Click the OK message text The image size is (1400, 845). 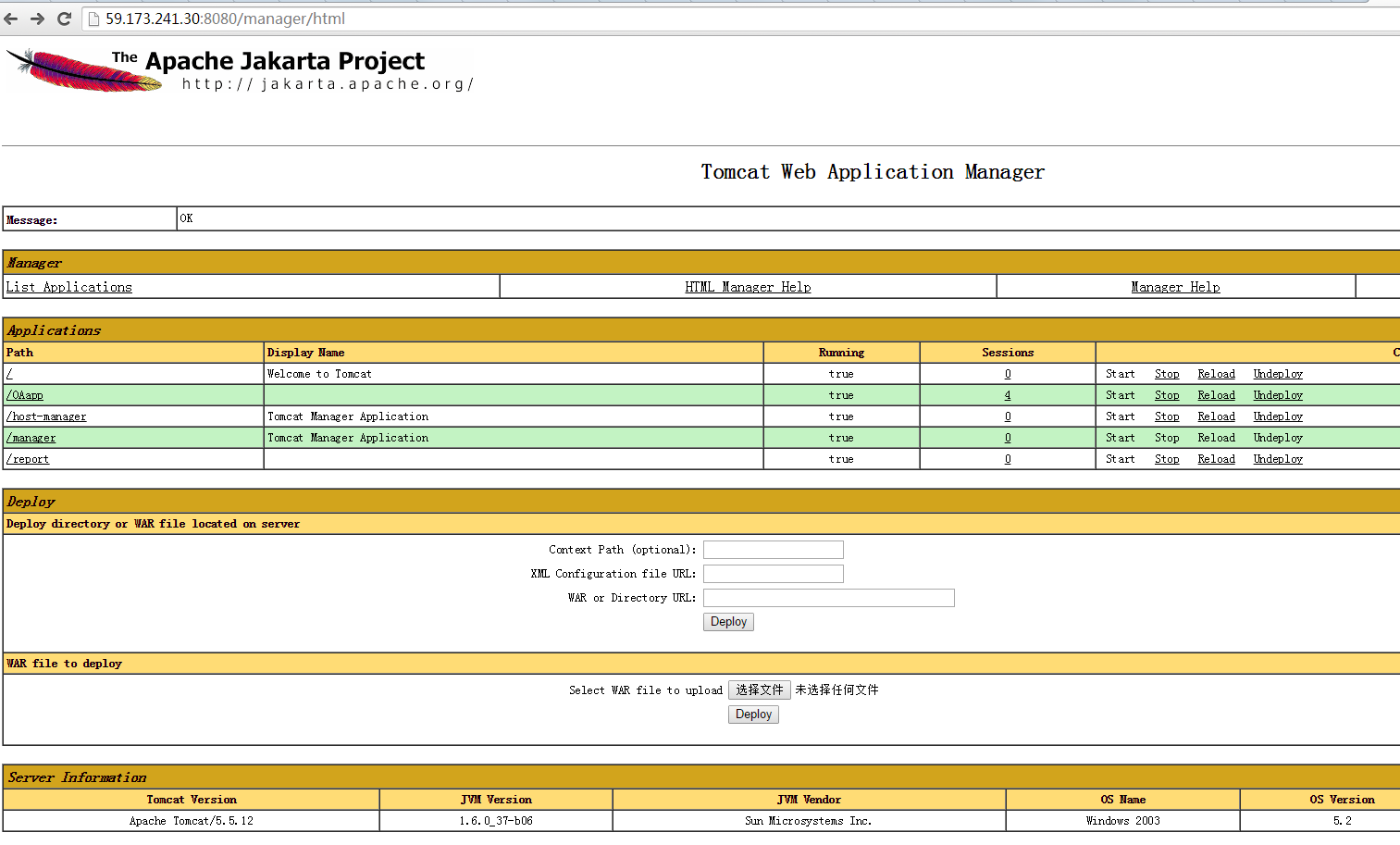pyautogui.click(x=186, y=218)
